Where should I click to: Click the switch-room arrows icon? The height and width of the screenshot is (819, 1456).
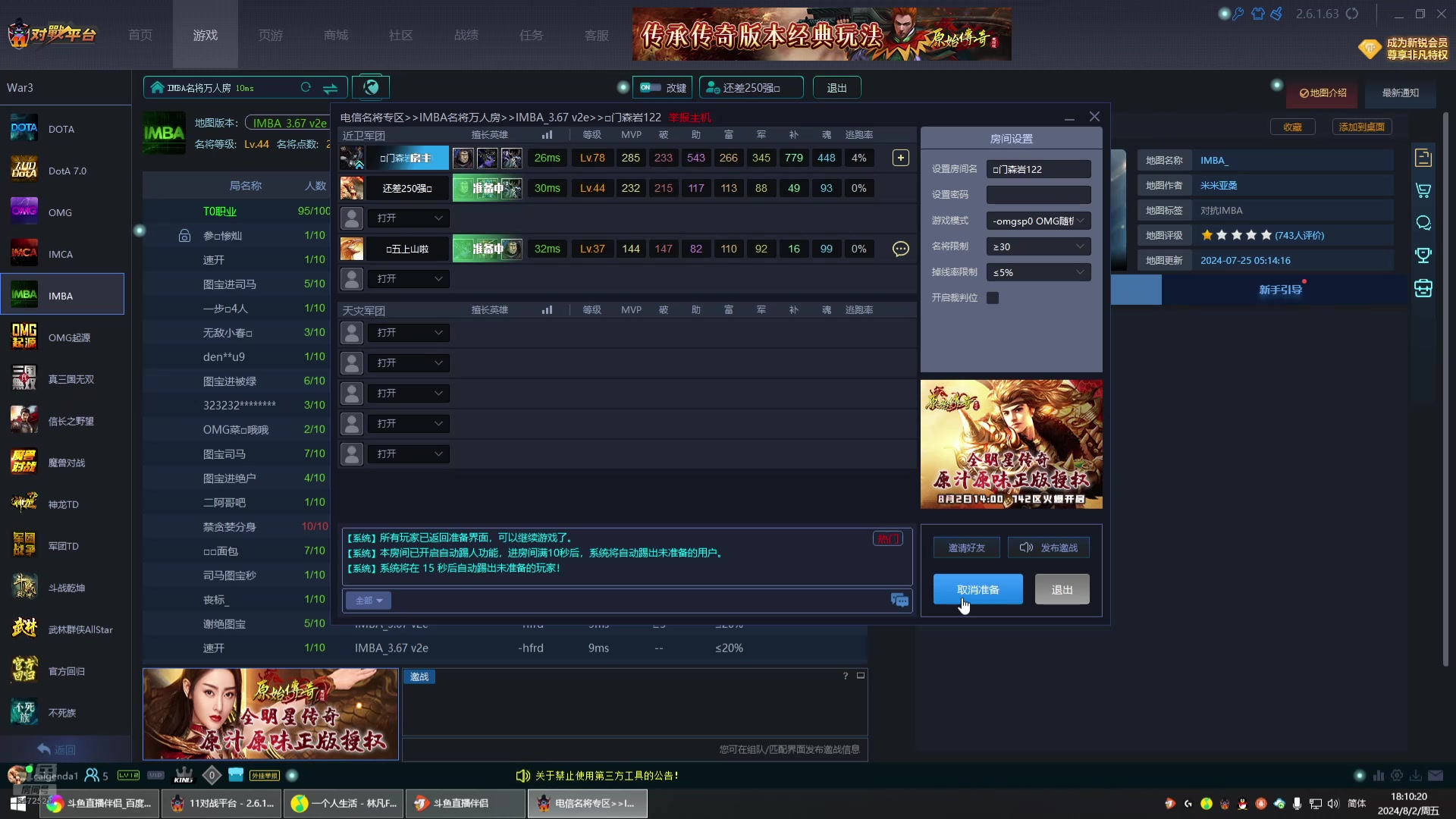coord(330,88)
